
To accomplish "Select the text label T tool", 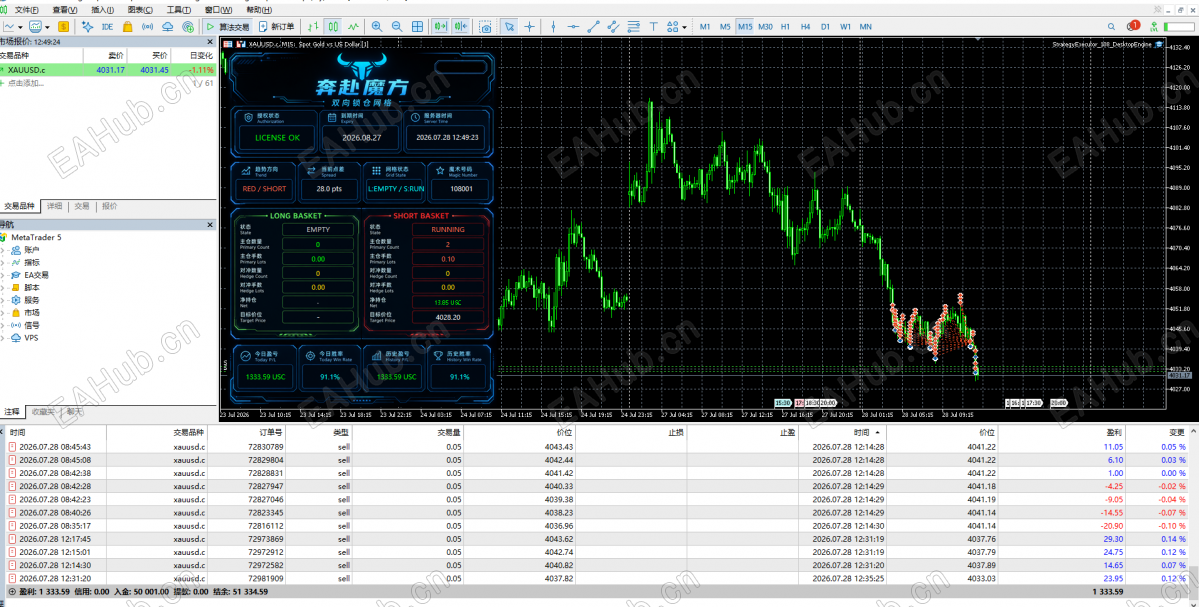I will 654,27.
